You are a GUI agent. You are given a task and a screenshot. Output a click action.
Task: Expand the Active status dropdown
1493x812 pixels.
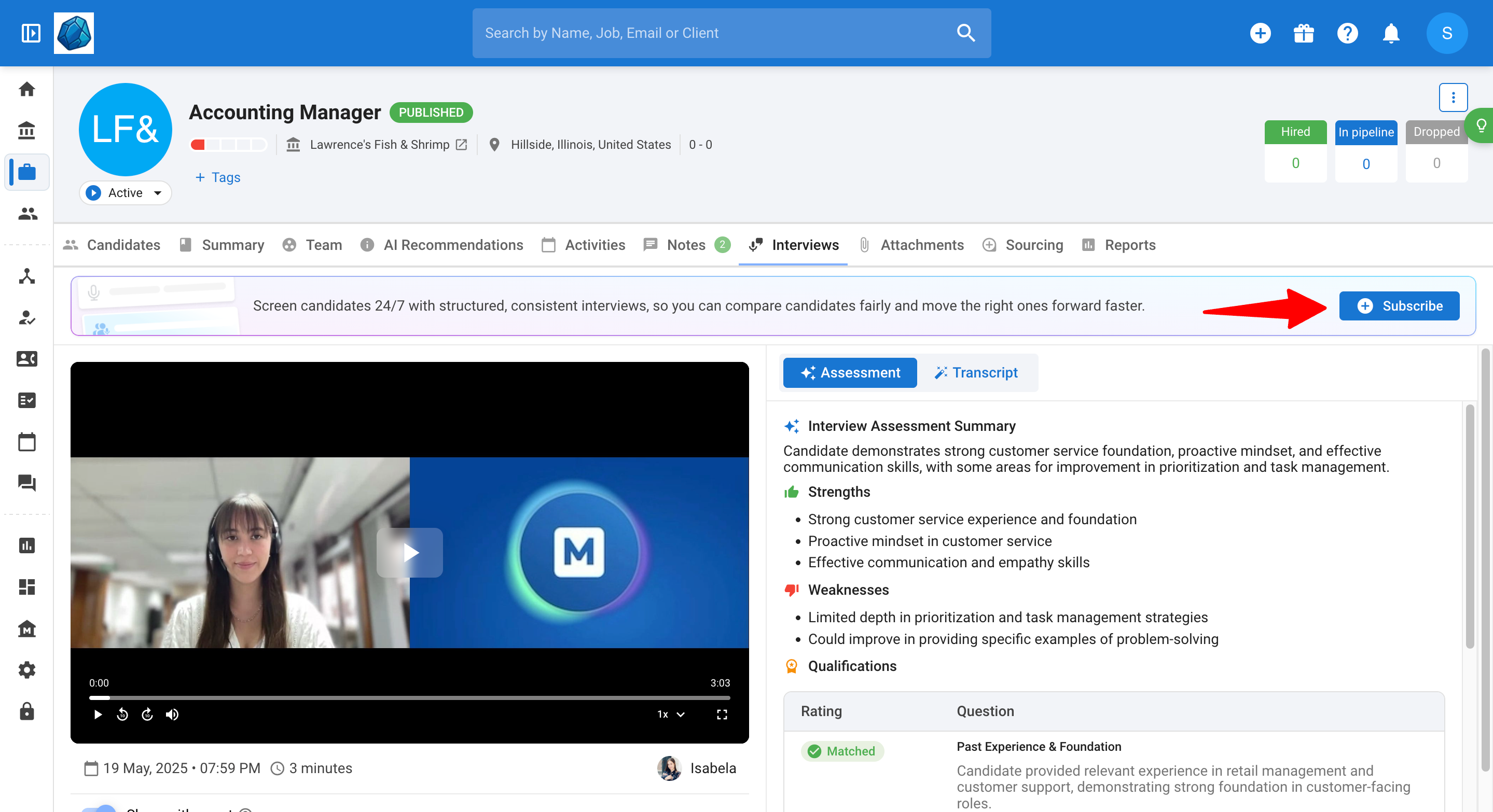click(125, 193)
